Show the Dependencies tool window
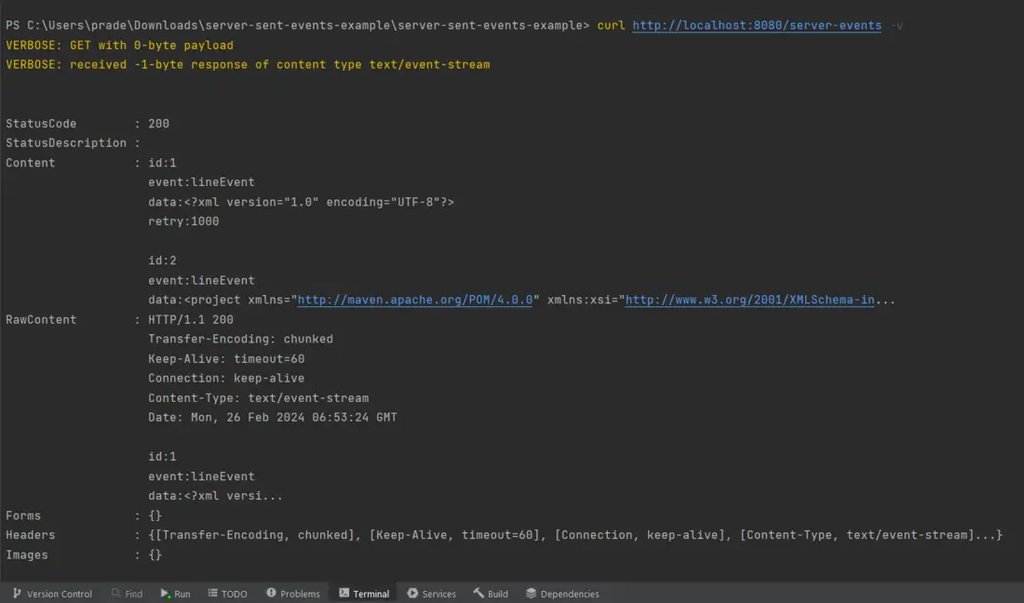Screen dimensions: 1024x603 tap(570, 594)
